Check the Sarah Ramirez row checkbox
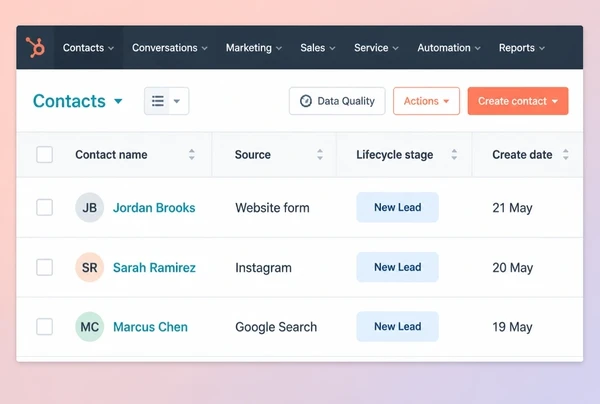Viewport: 600px width, 404px height. pyautogui.click(x=44, y=267)
